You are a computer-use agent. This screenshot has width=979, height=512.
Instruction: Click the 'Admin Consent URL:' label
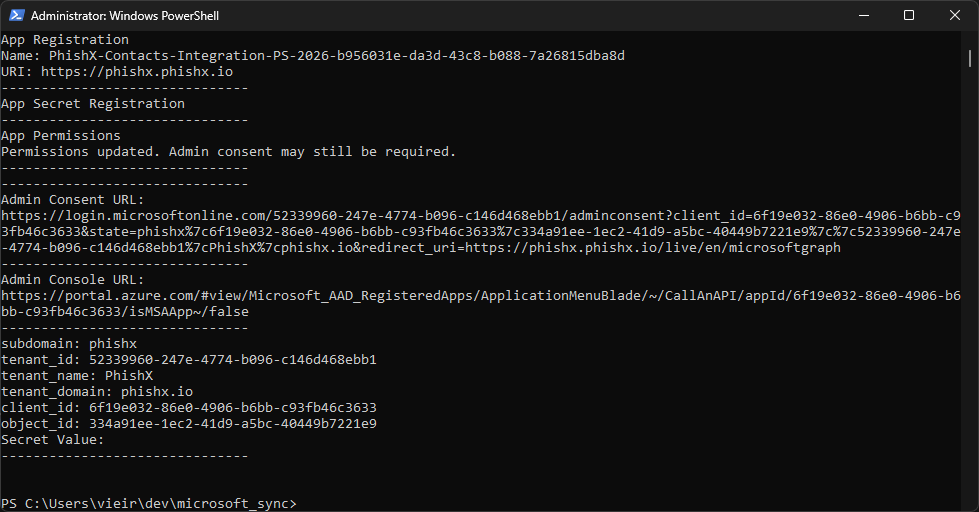(72, 200)
